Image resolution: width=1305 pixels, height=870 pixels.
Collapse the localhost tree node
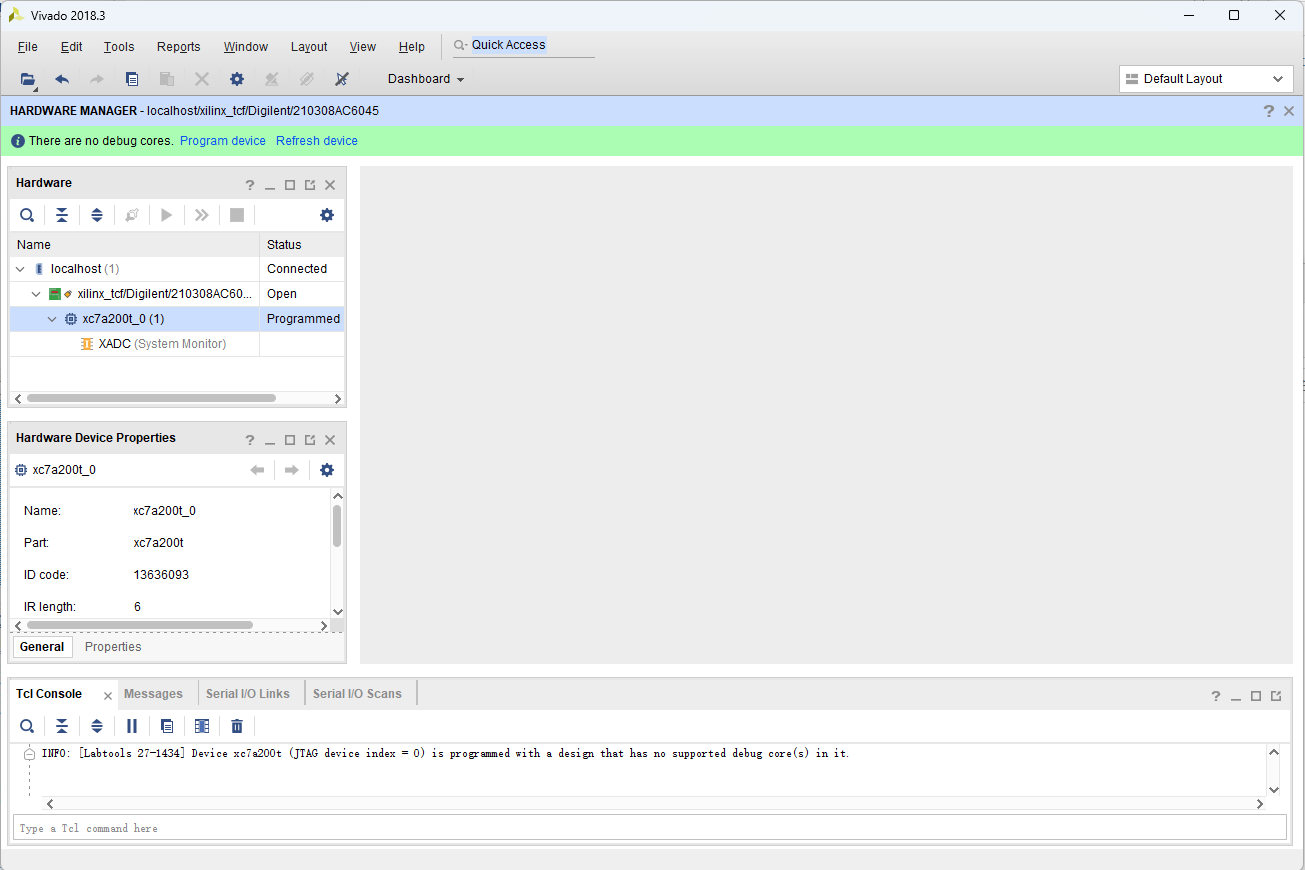21,269
